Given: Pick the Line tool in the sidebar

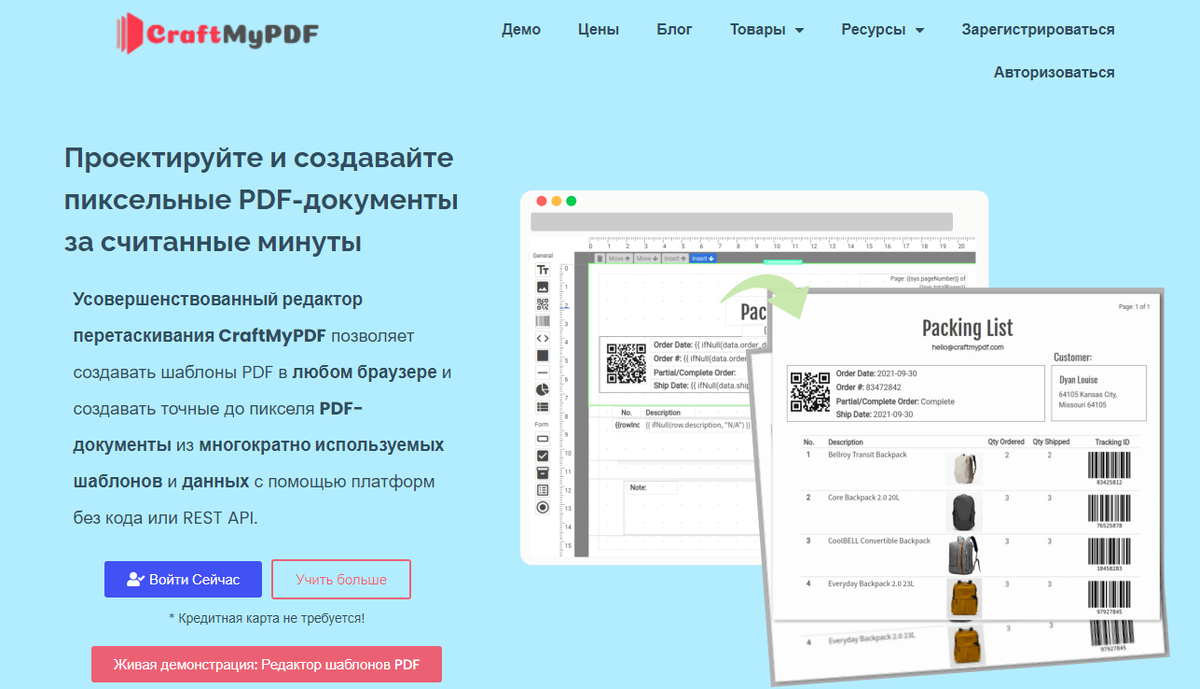Looking at the screenshot, I should (x=541, y=372).
